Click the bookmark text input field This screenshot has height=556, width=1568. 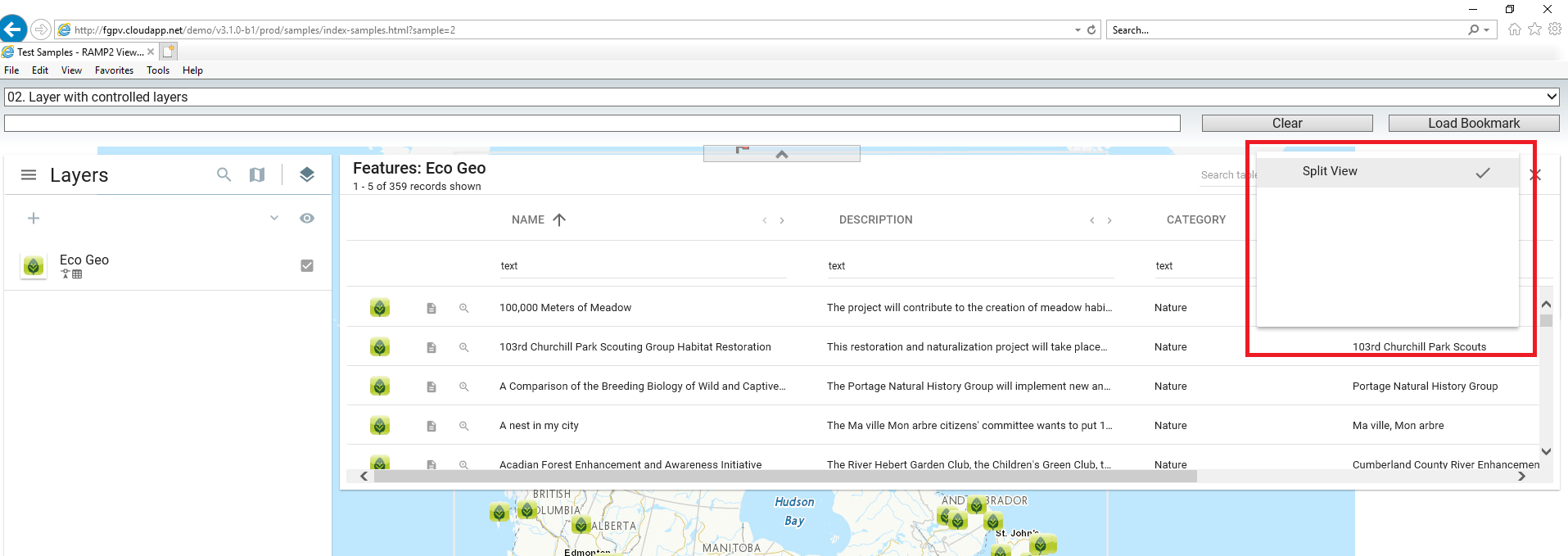(x=592, y=123)
